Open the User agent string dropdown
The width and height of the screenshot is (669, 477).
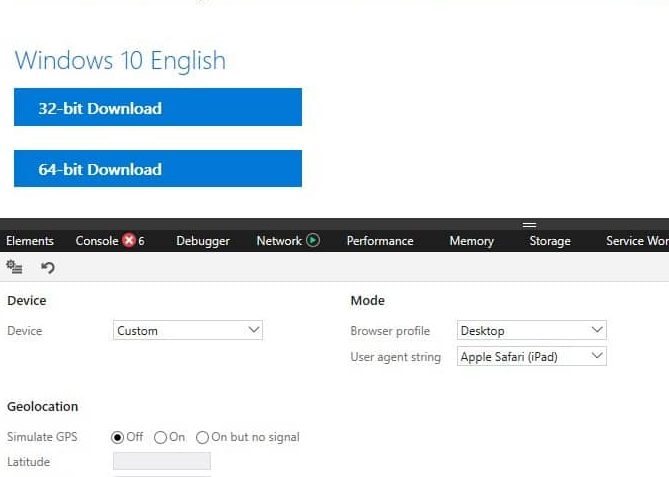531,356
